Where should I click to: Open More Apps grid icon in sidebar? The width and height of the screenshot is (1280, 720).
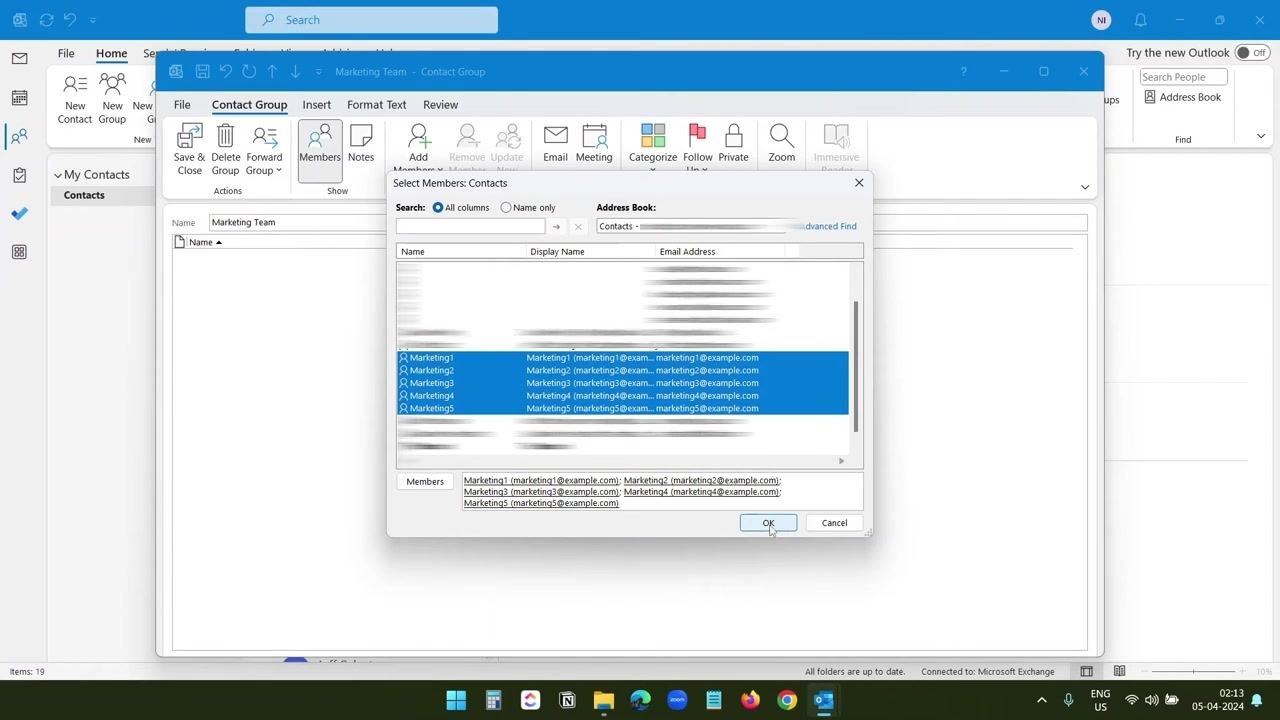(x=19, y=252)
